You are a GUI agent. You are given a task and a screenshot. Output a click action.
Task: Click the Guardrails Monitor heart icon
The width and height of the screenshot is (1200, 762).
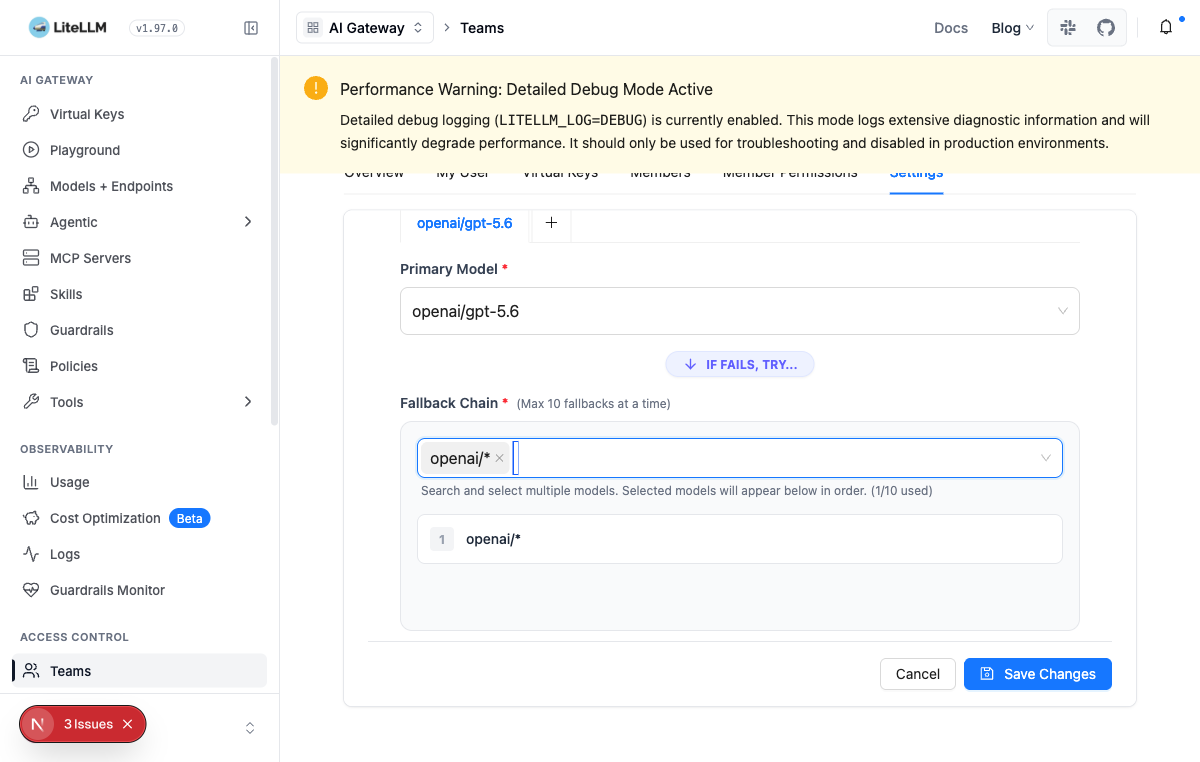31,590
